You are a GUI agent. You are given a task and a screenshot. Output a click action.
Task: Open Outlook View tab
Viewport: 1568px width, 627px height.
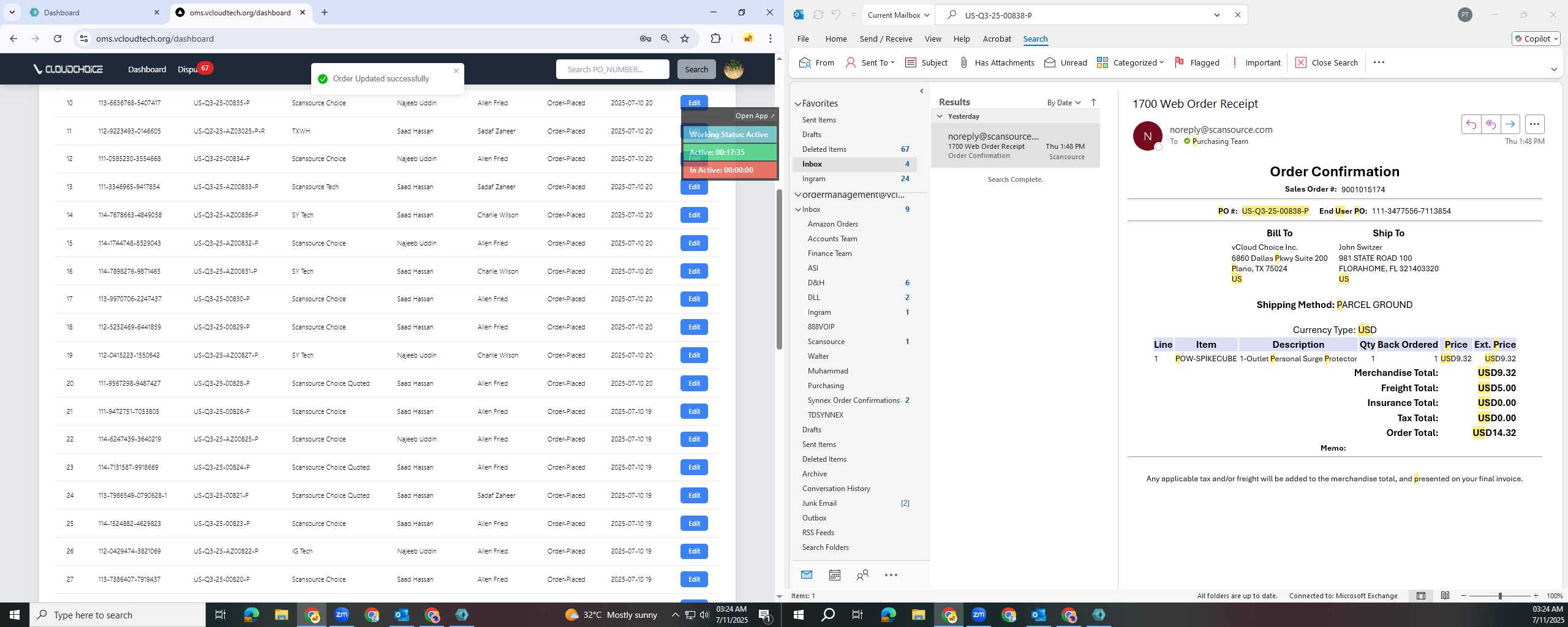[x=933, y=39]
